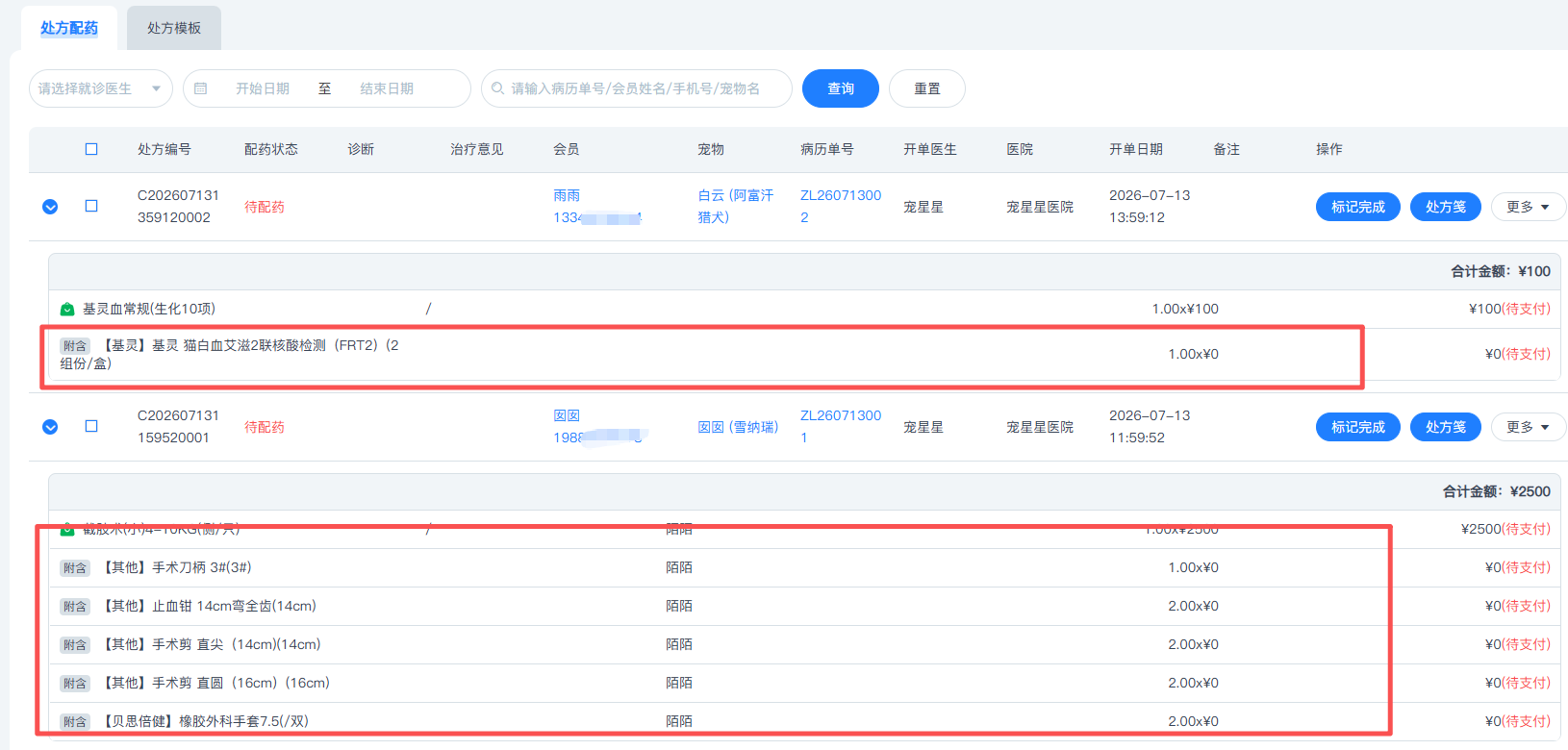1568x750 pixels.
Task: Click calendar icon in the date range field
Action: [201, 88]
